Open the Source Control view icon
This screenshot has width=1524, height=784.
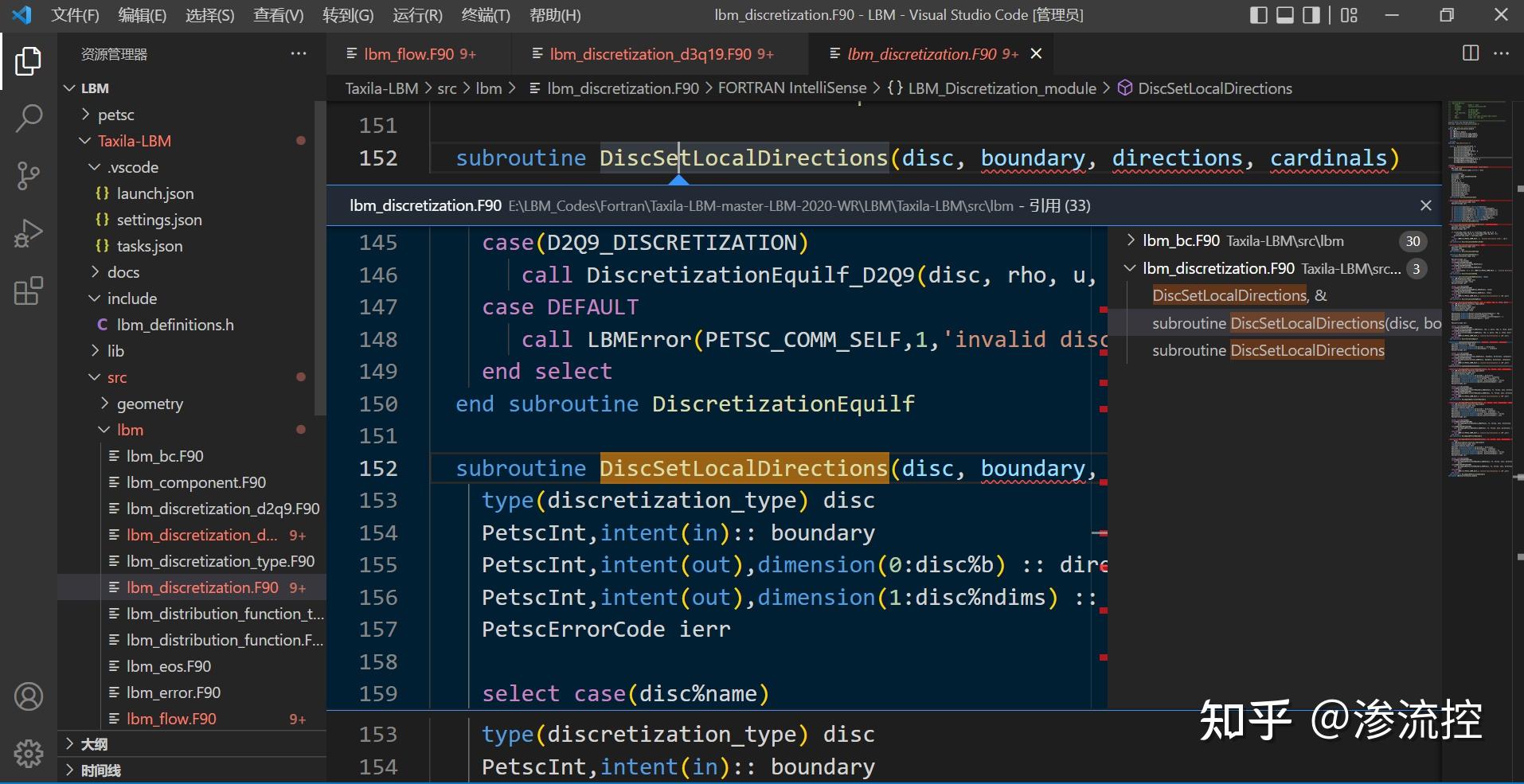point(29,176)
